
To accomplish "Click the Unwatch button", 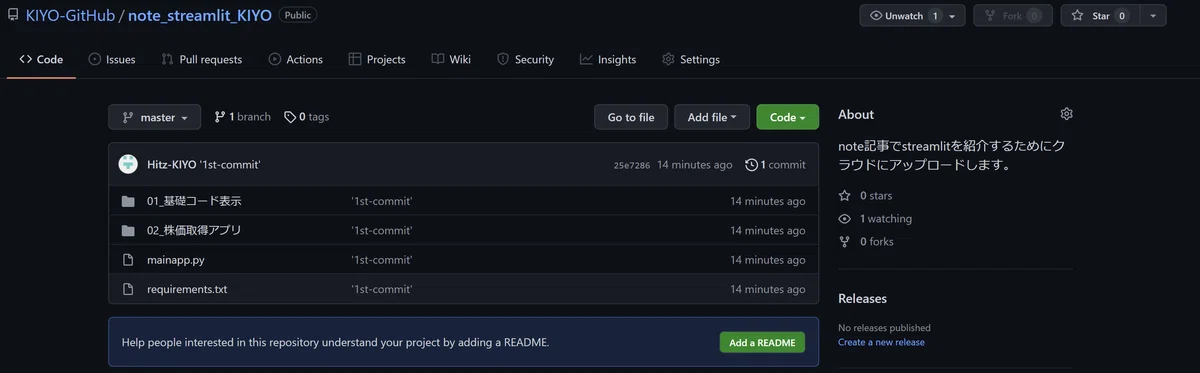I will coord(905,16).
